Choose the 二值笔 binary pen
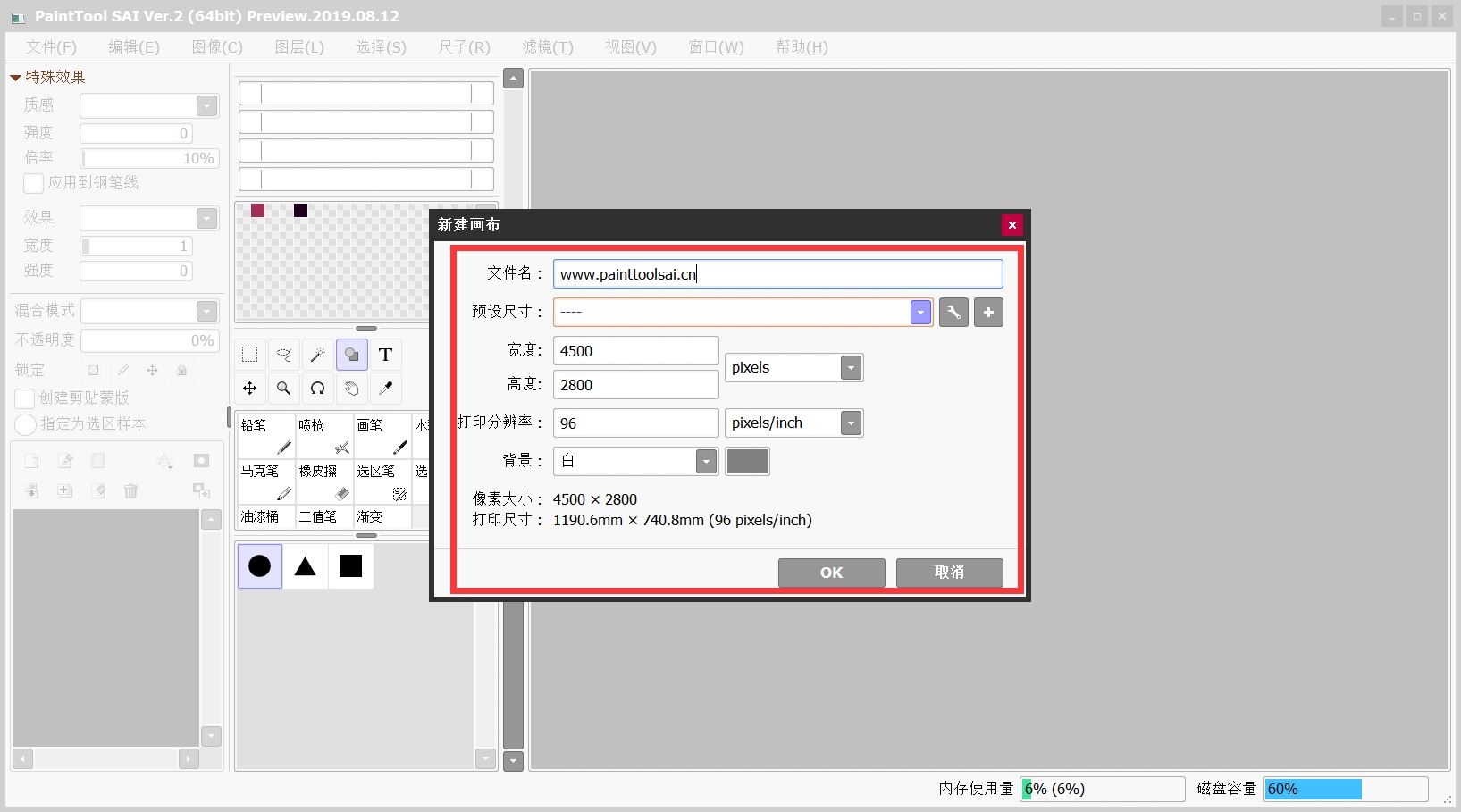The width and height of the screenshot is (1461, 812). (x=324, y=516)
